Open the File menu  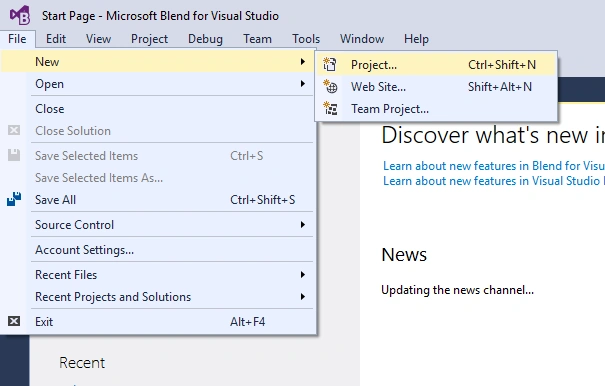coord(17,39)
